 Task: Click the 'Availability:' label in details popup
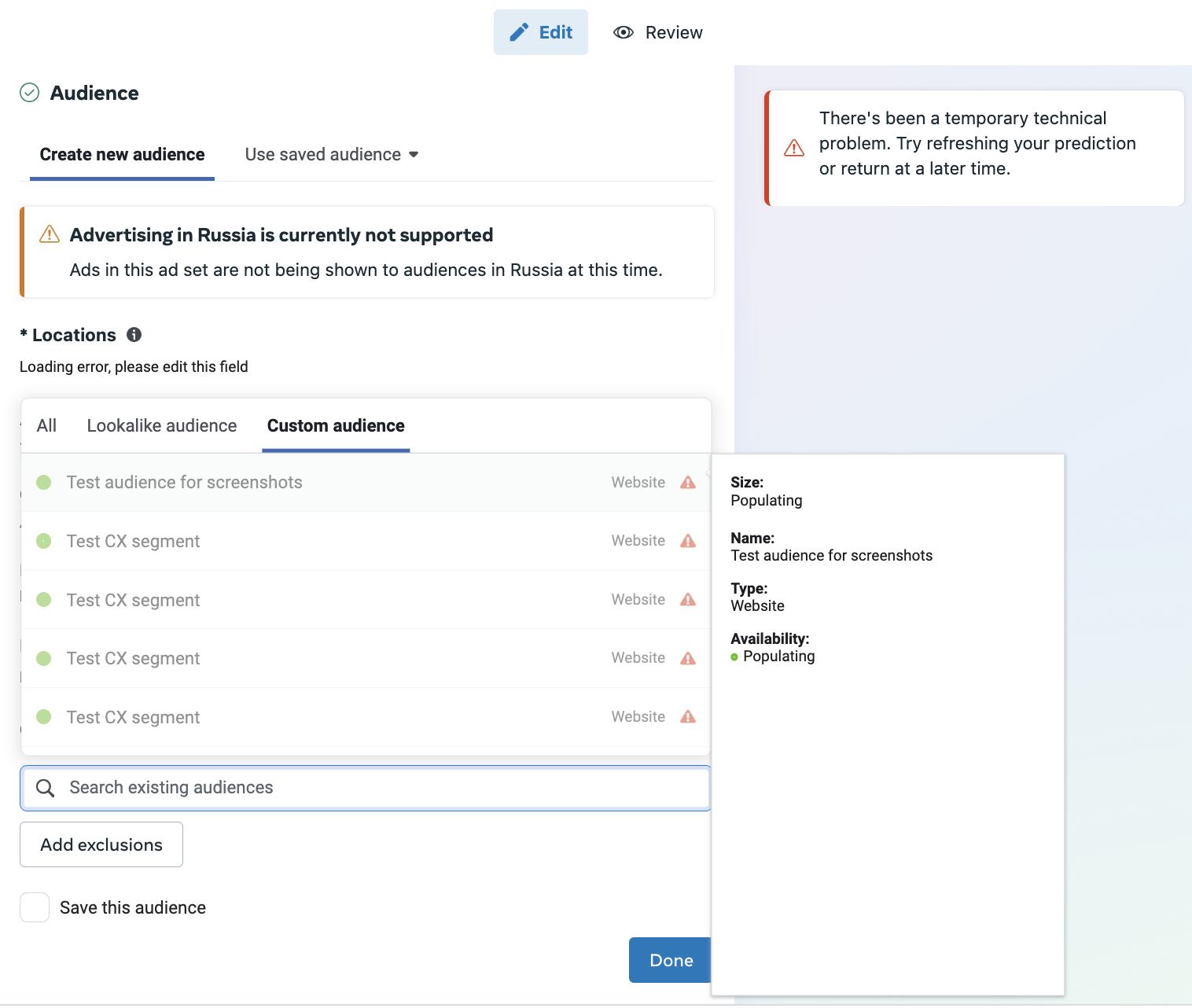770,638
